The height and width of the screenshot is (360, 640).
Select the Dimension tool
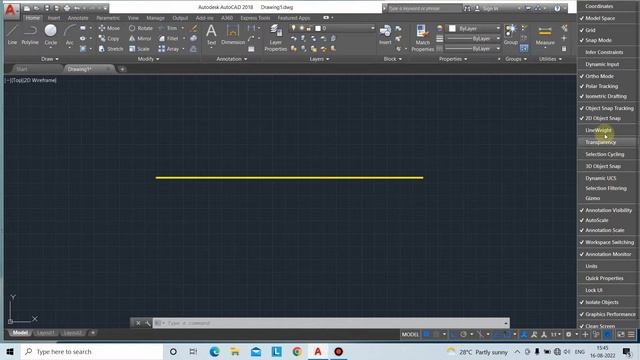point(233,35)
